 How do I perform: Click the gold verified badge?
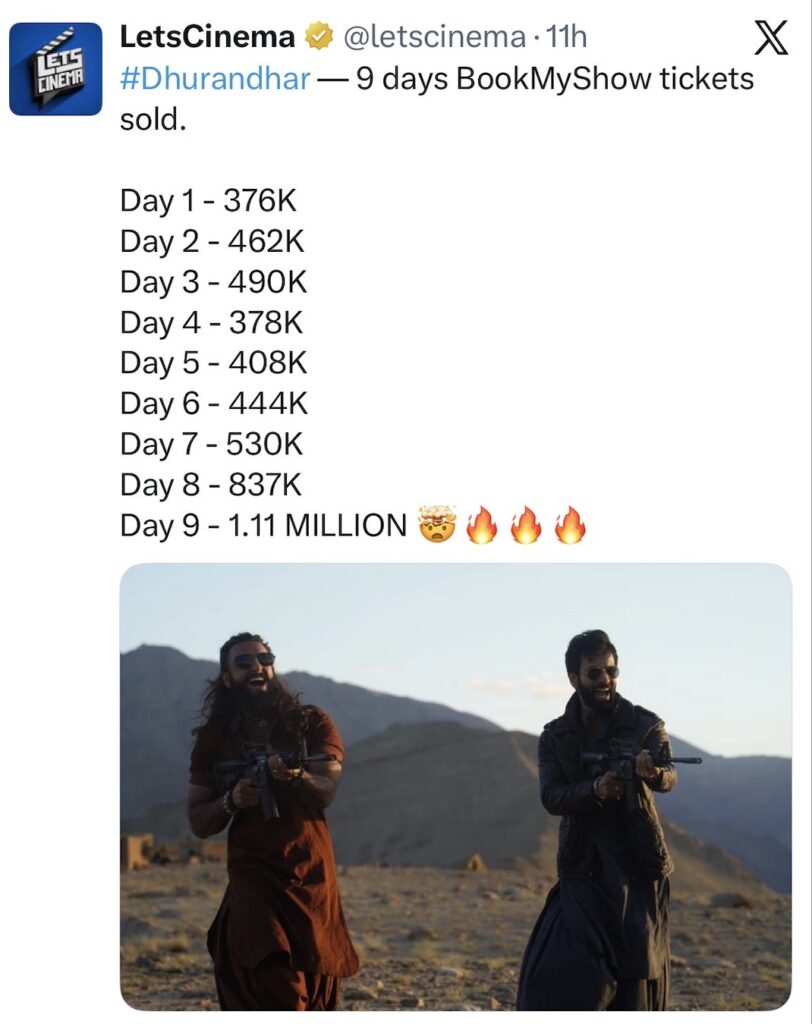click(x=320, y=39)
